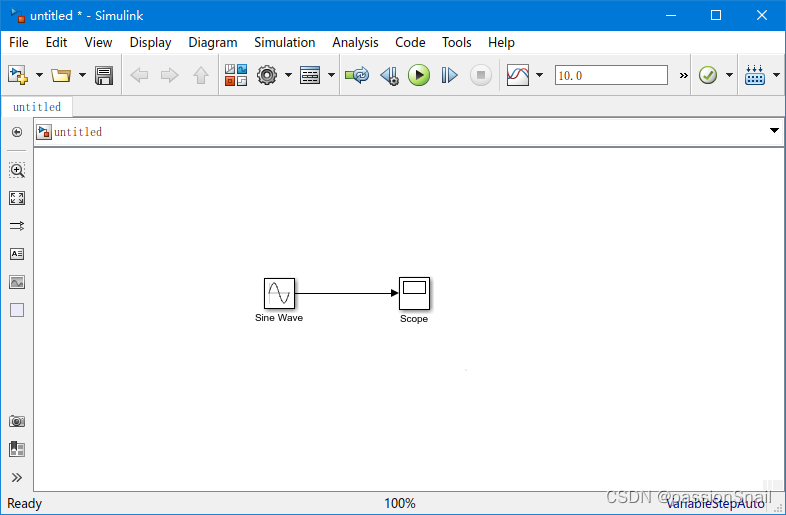Viewport: 786px width, 515px height.
Task: Click the simulation stop time field
Action: [x=611, y=75]
